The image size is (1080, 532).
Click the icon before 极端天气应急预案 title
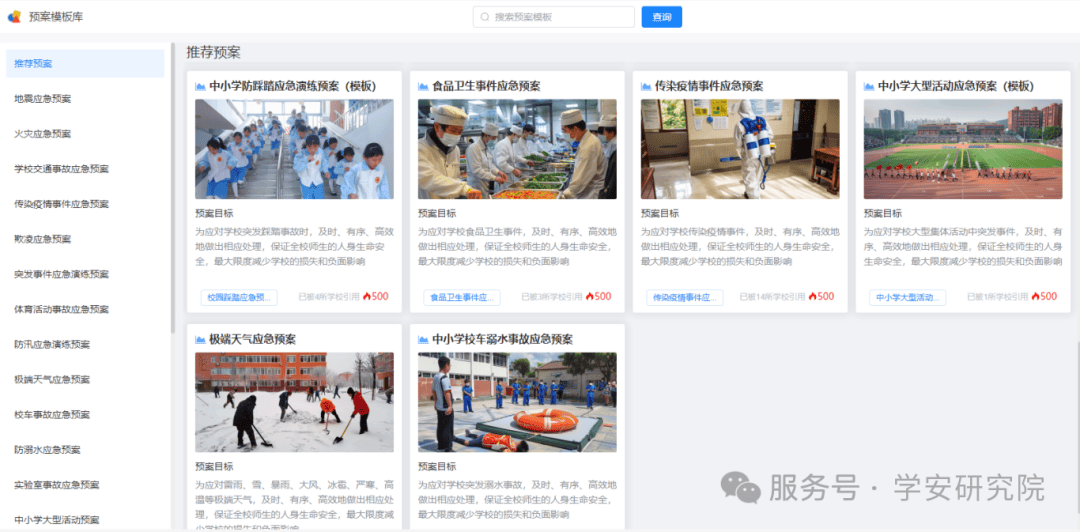[200, 339]
